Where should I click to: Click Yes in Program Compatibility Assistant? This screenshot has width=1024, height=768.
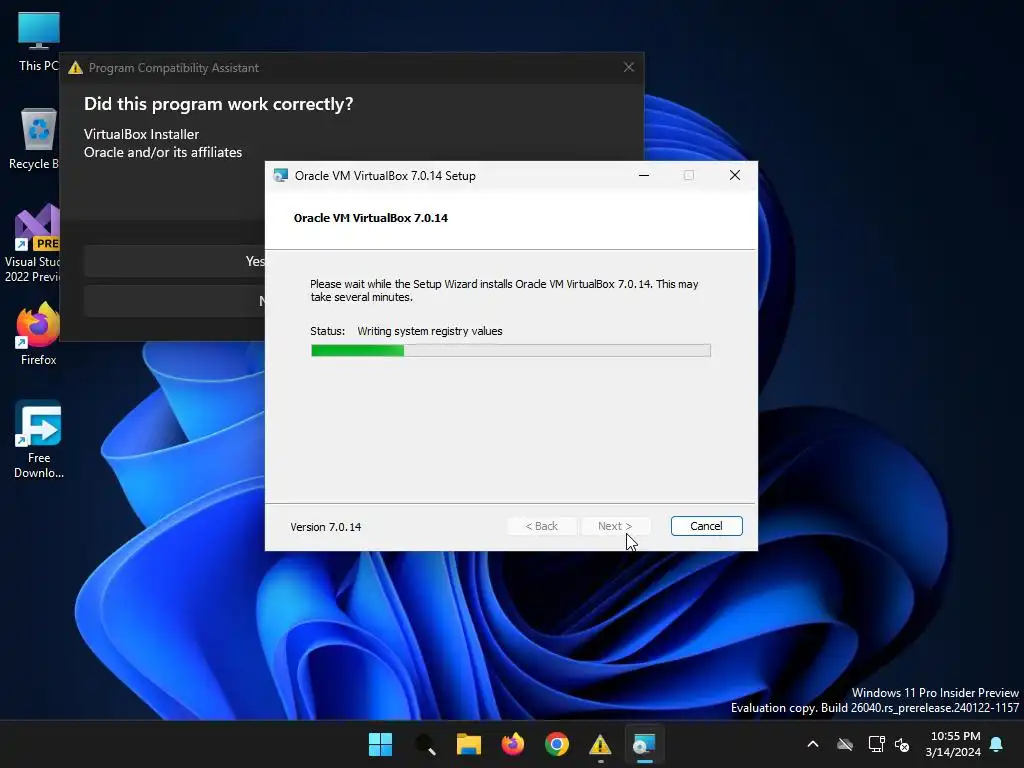[x=175, y=261]
